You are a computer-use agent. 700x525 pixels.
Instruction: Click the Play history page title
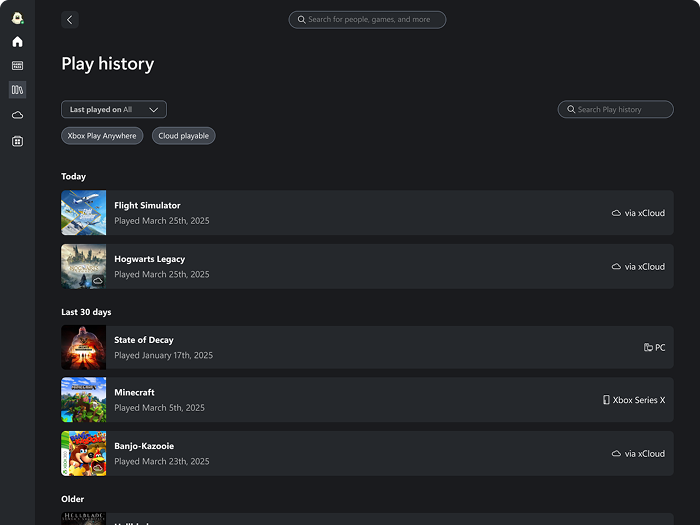click(x=108, y=64)
